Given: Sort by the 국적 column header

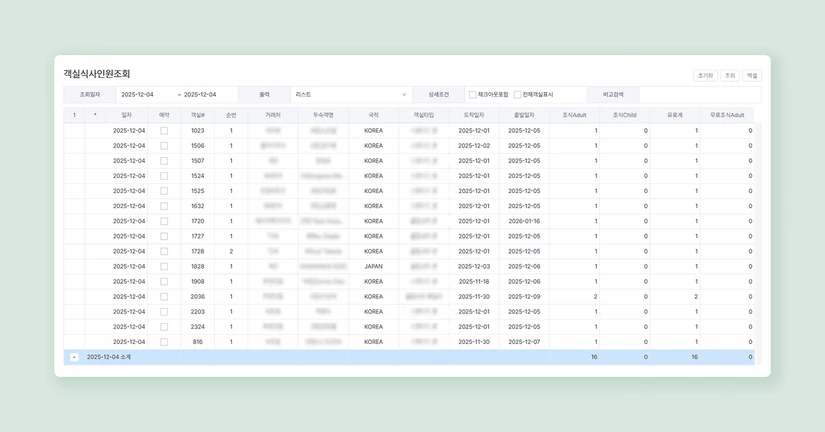Looking at the screenshot, I should [x=373, y=115].
